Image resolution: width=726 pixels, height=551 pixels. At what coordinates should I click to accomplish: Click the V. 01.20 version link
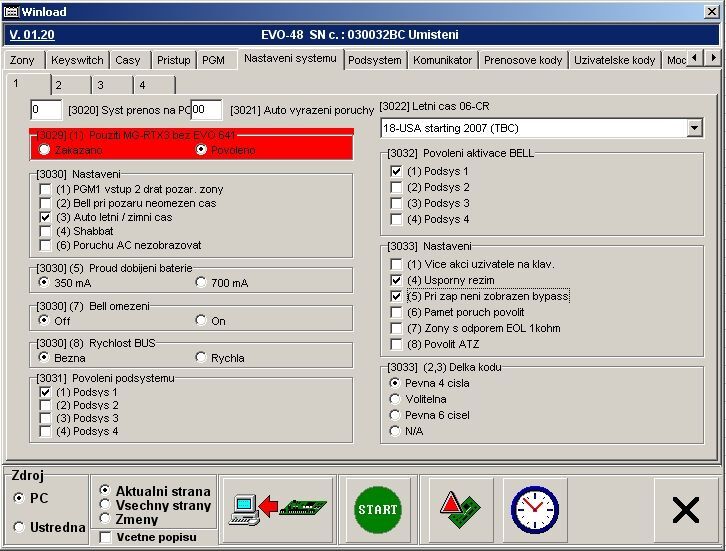pos(30,35)
